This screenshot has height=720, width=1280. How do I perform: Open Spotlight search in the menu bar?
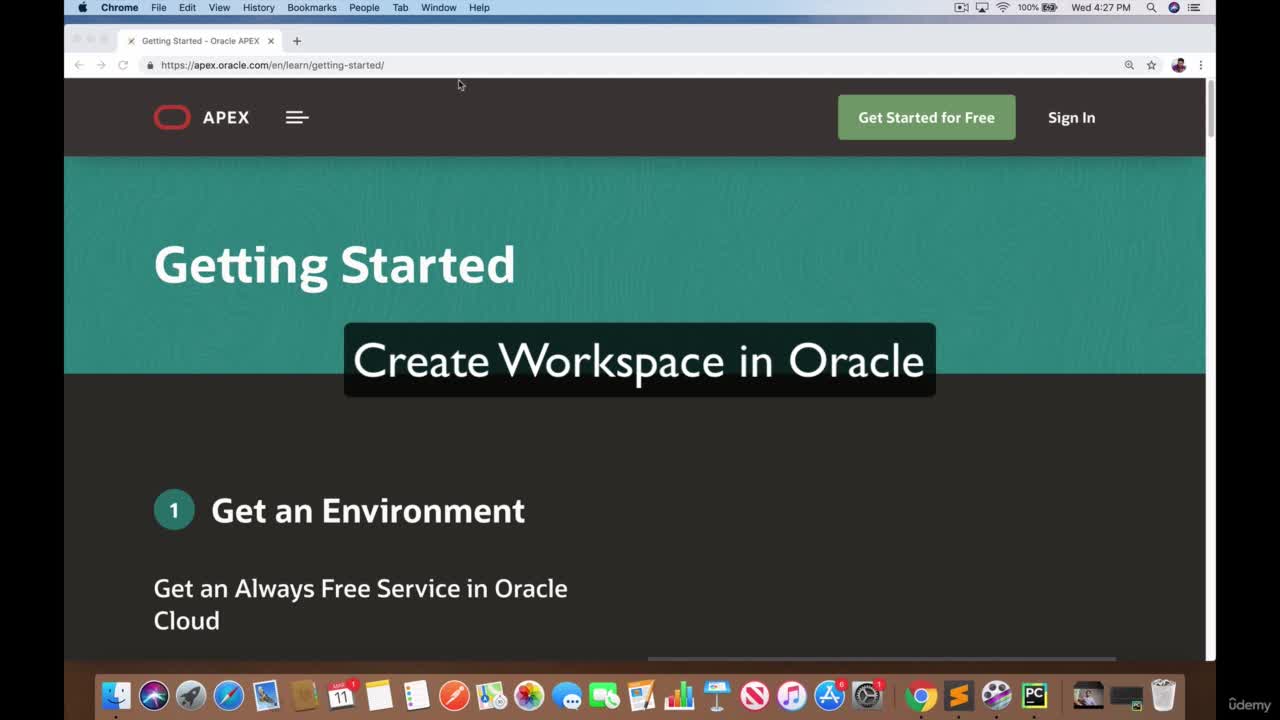click(1152, 7)
